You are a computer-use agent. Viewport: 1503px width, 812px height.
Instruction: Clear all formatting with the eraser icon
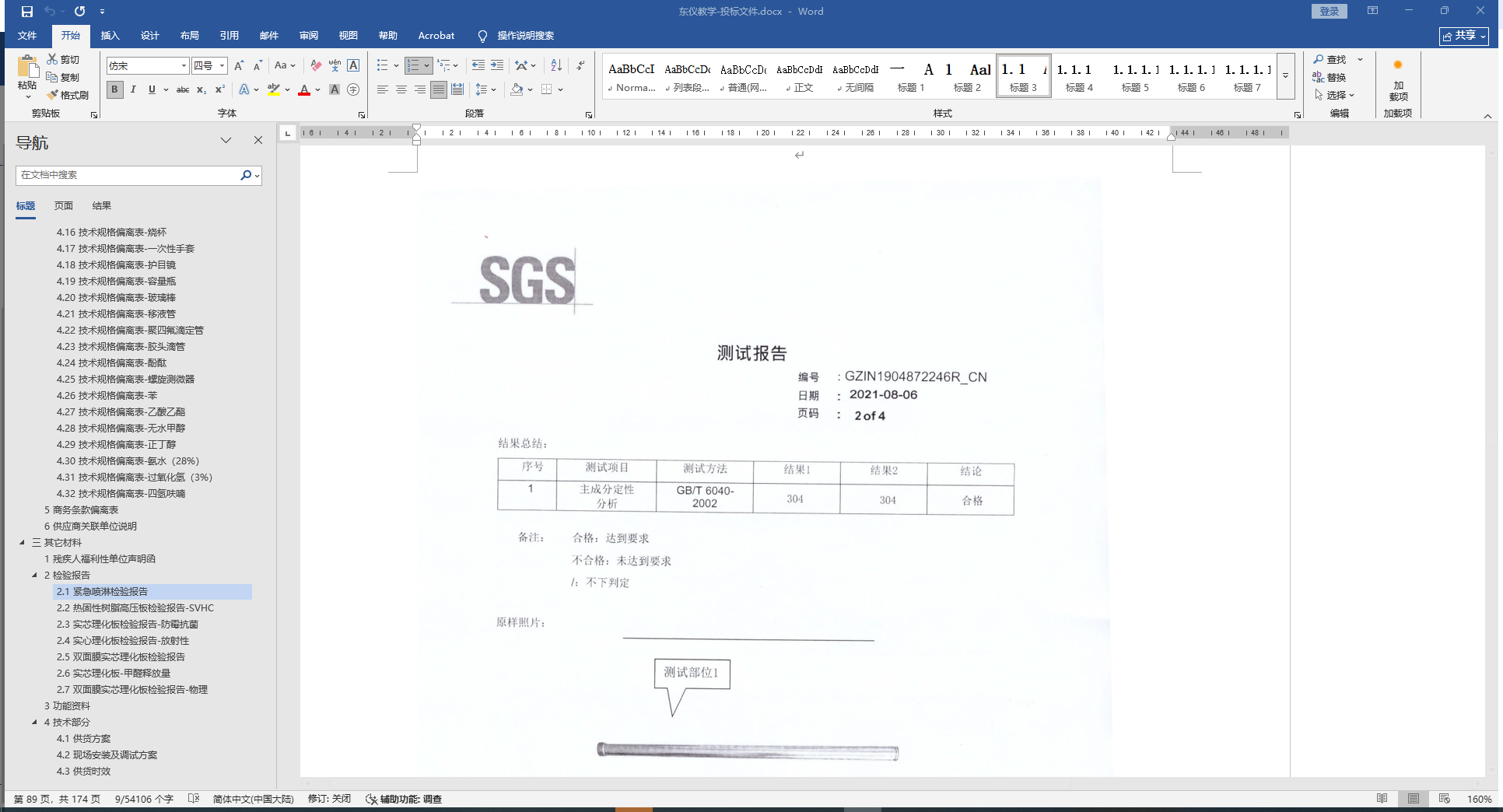315,66
